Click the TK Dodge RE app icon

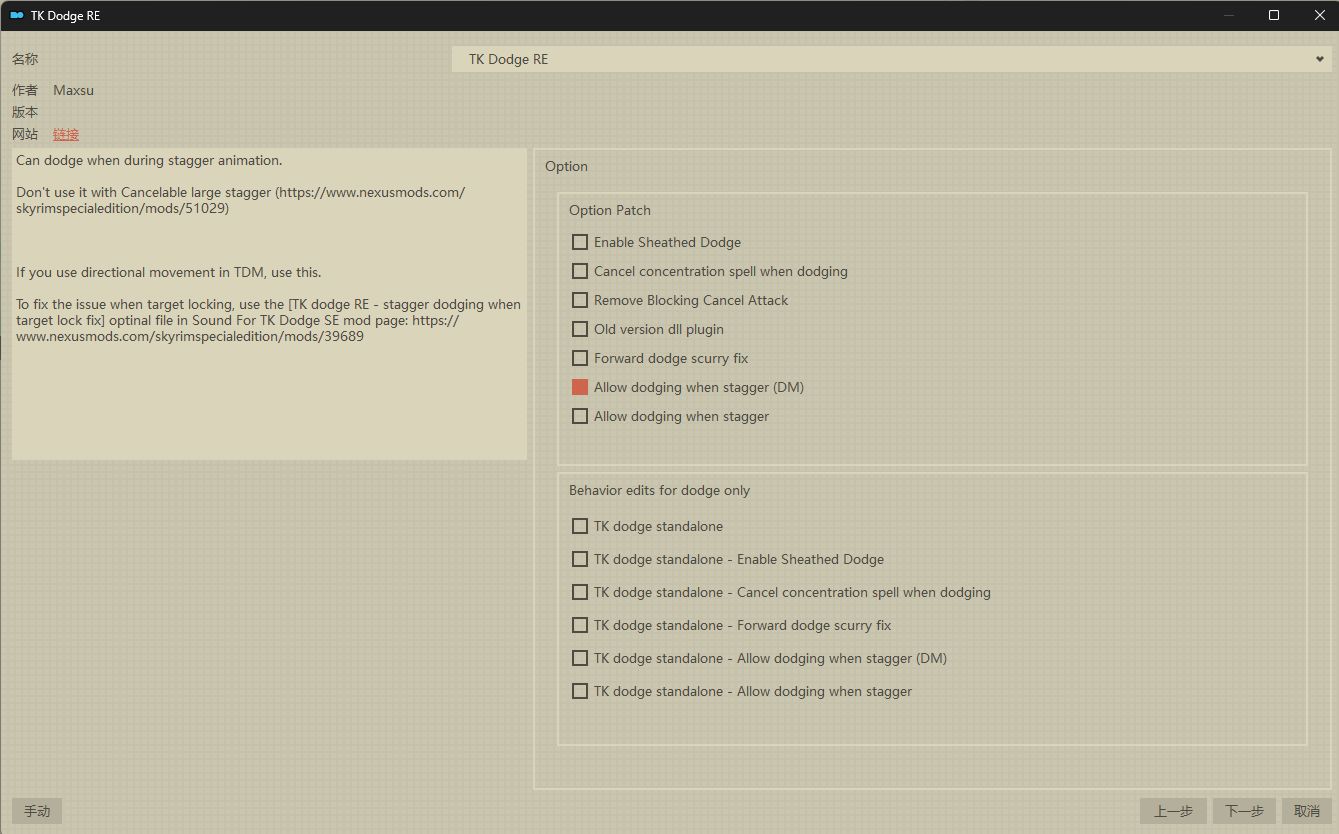pyautogui.click(x=17, y=15)
